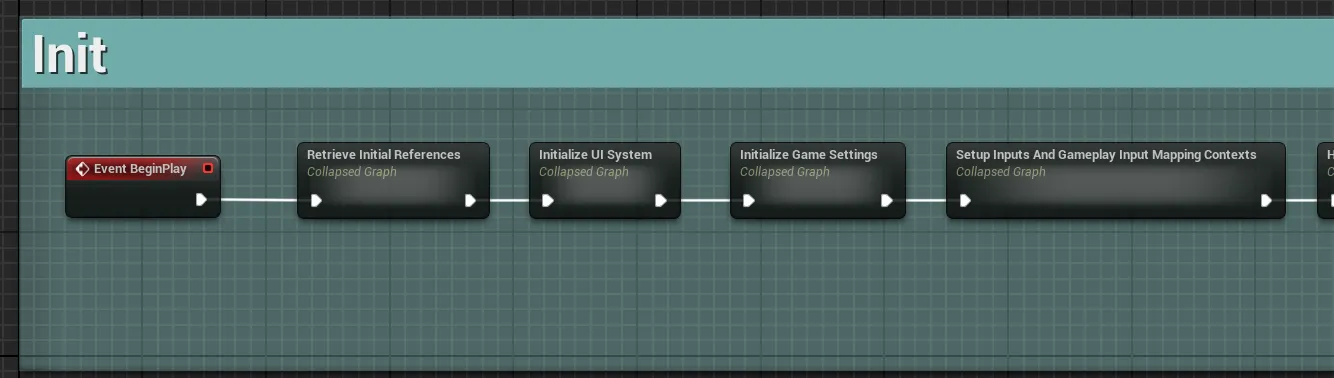
Task: Select wire between Initialize Game Settings and Setup Inputs
Action: point(926,200)
